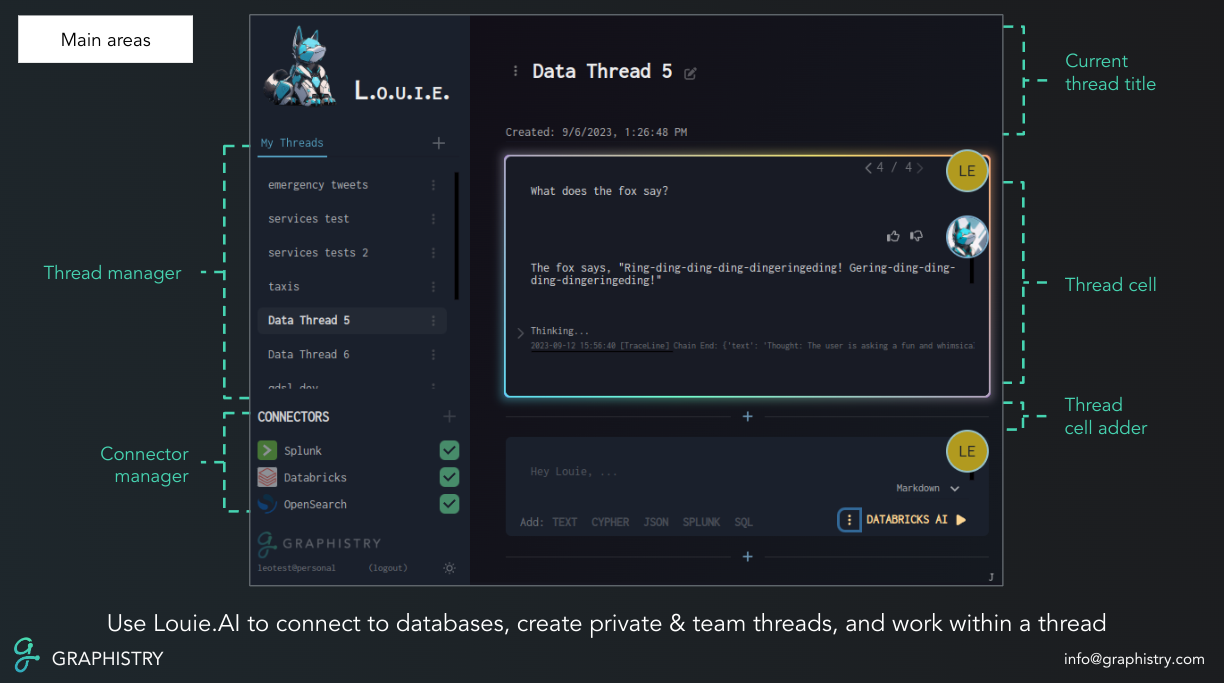
Task: Toggle the Databricks connector checkbox
Action: pyautogui.click(x=450, y=477)
